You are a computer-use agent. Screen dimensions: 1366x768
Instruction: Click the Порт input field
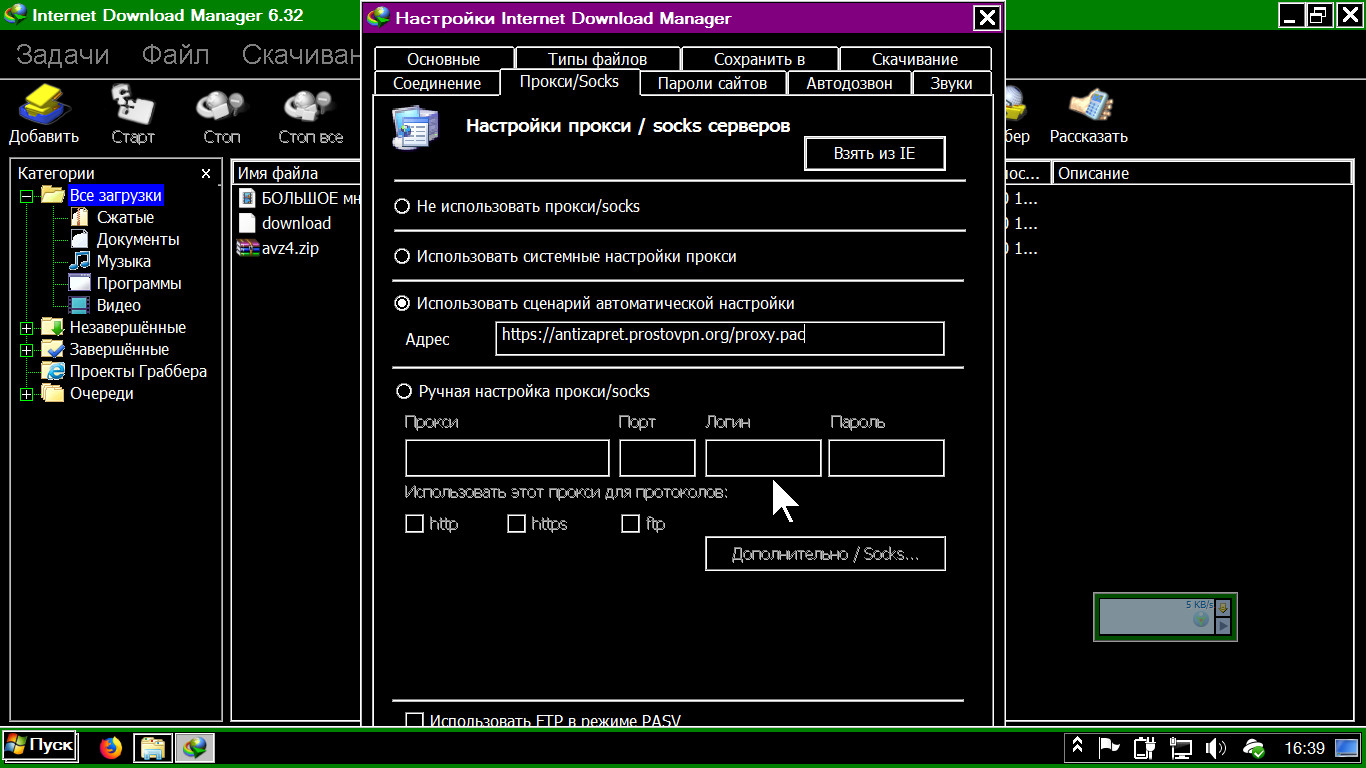(x=657, y=458)
